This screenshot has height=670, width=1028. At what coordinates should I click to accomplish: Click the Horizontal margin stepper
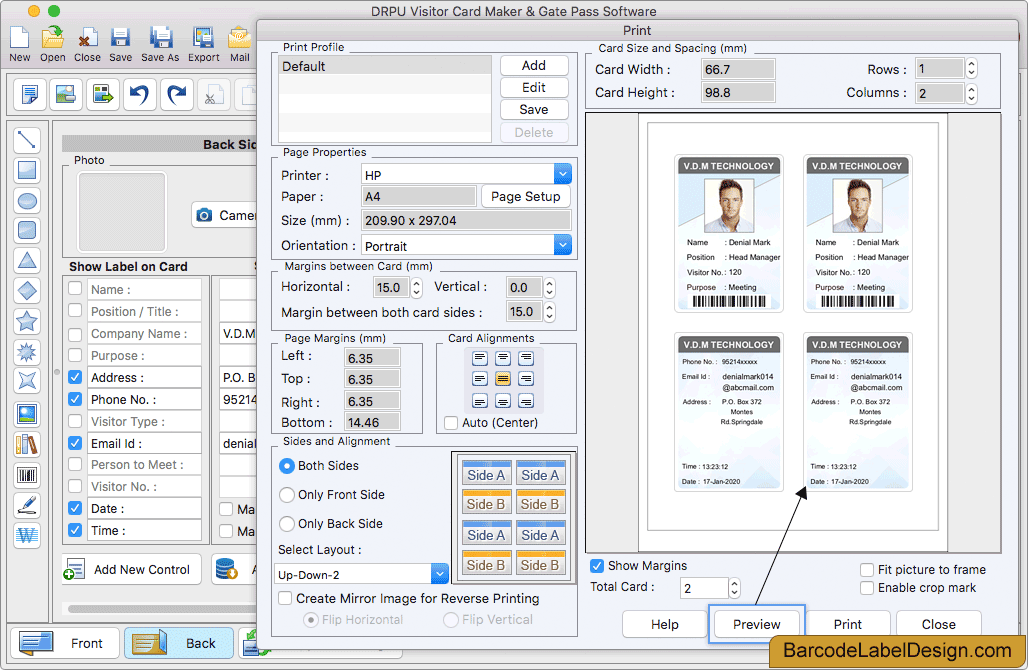[416, 287]
